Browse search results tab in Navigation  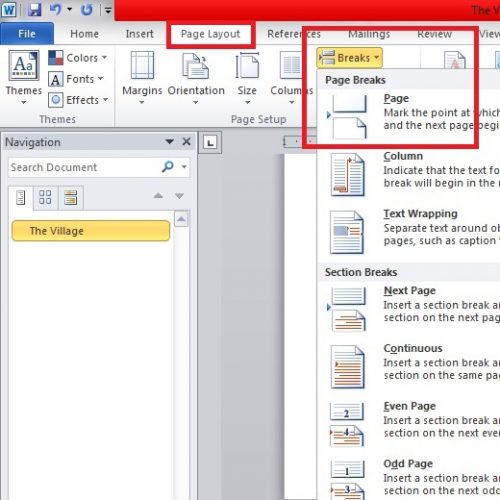click(71, 197)
